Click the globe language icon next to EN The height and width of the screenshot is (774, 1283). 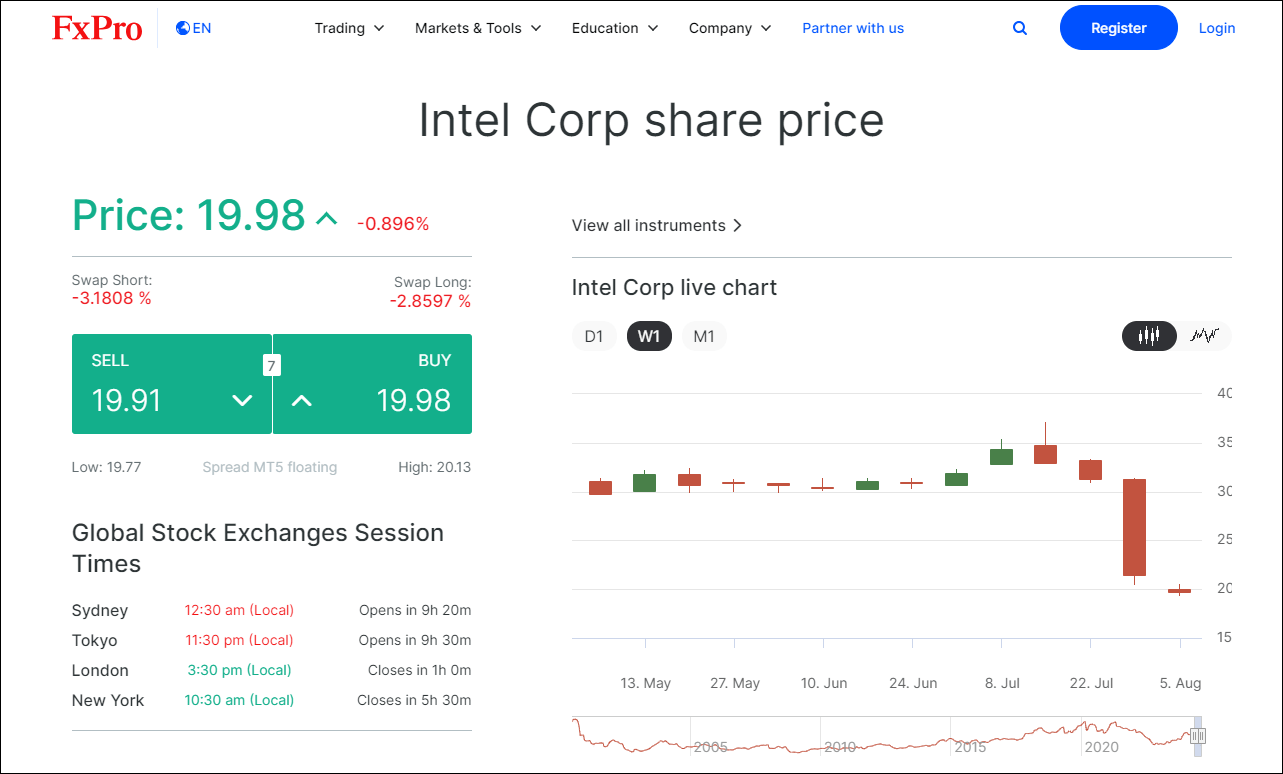[180, 28]
